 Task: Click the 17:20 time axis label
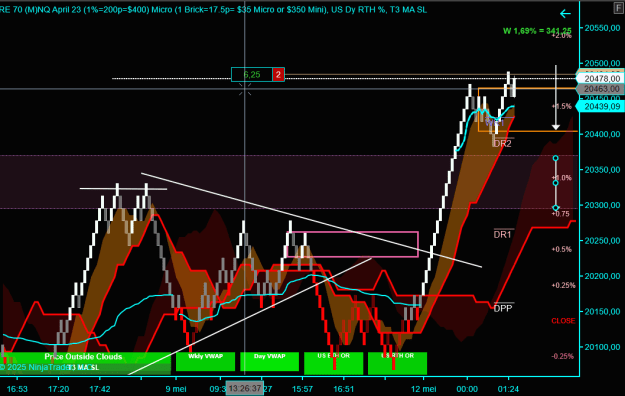(x=59, y=389)
